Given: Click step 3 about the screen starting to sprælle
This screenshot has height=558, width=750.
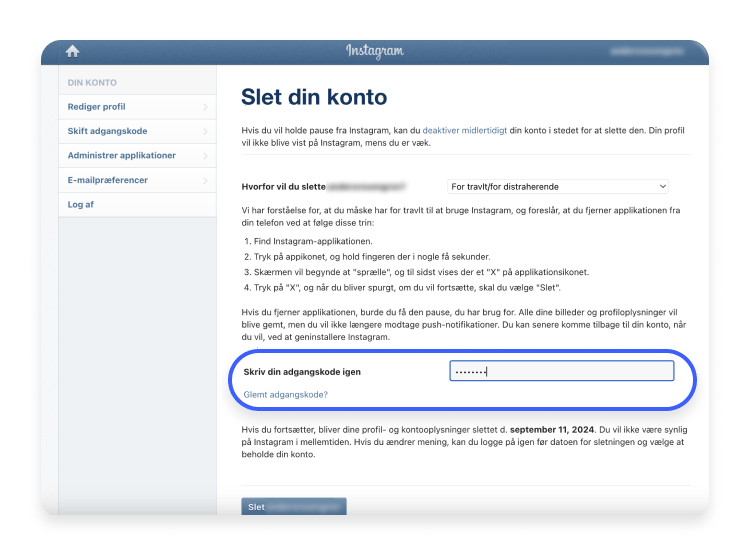Looking at the screenshot, I should point(416,272).
